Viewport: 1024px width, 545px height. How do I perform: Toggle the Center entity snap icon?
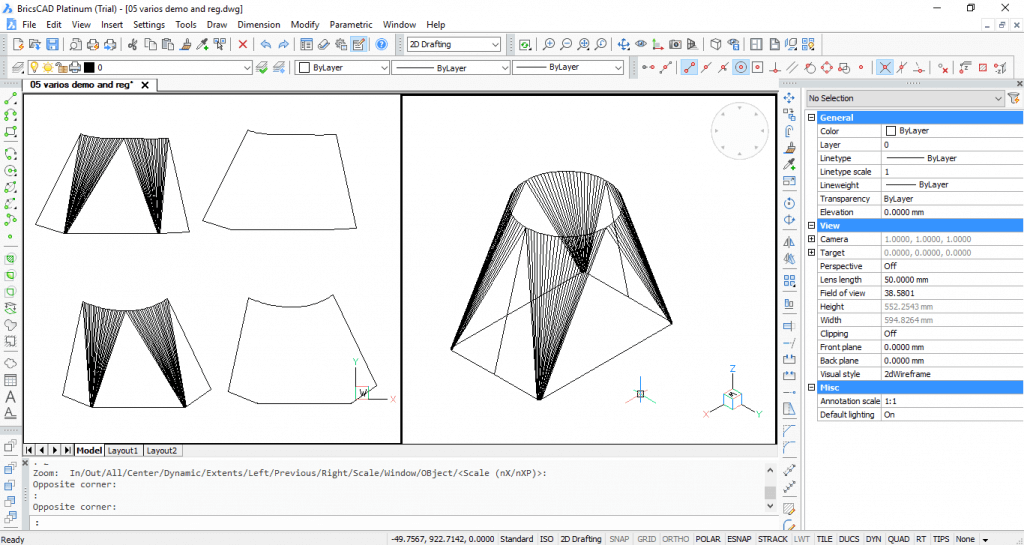click(741, 67)
